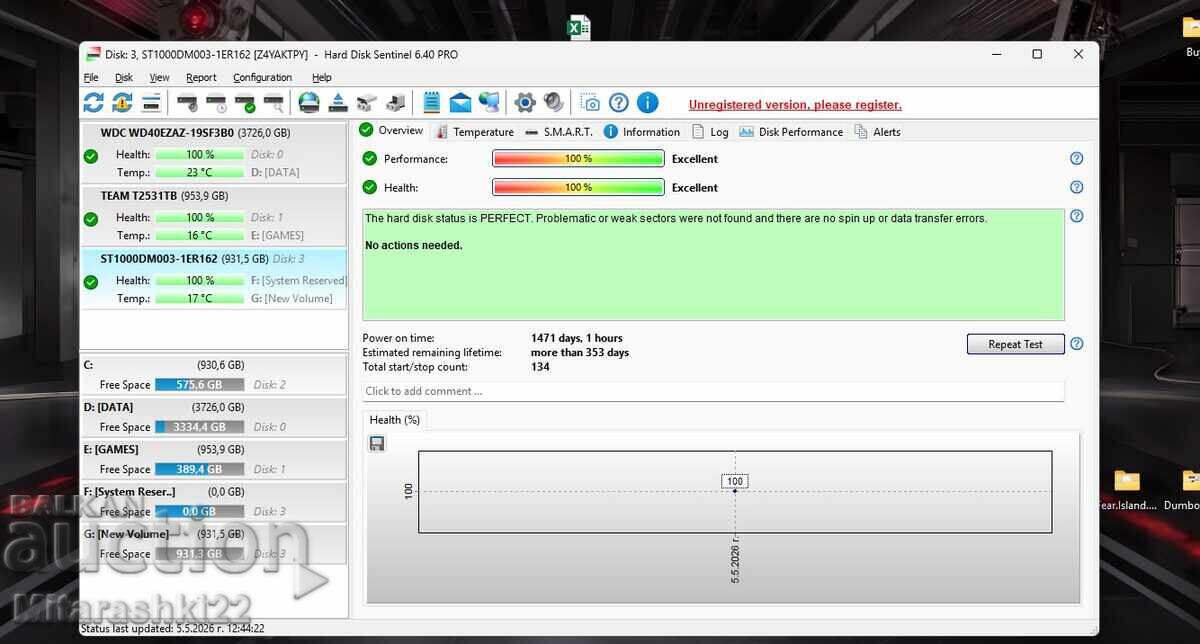This screenshot has height=644, width=1200.
Task: Click the 'Power on time' value 1471 days
Action: 576,338
